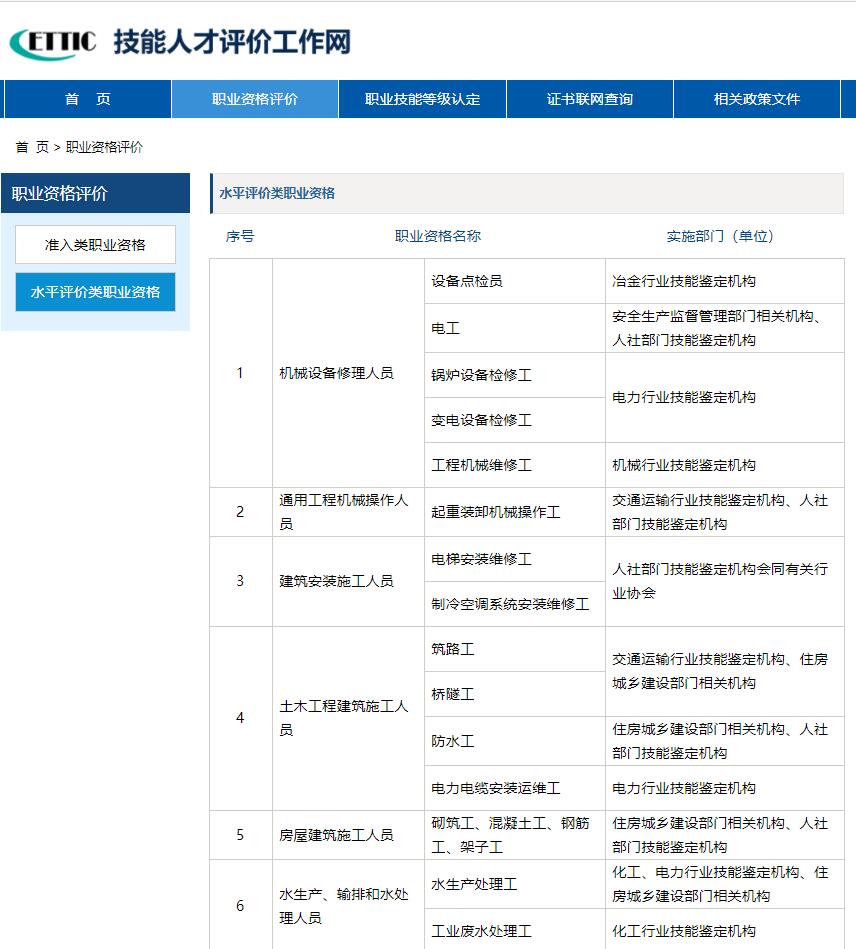Click the 职业资格评价 breadcrumb link
This screenshot has height=949, width=856.
(104, 146)
